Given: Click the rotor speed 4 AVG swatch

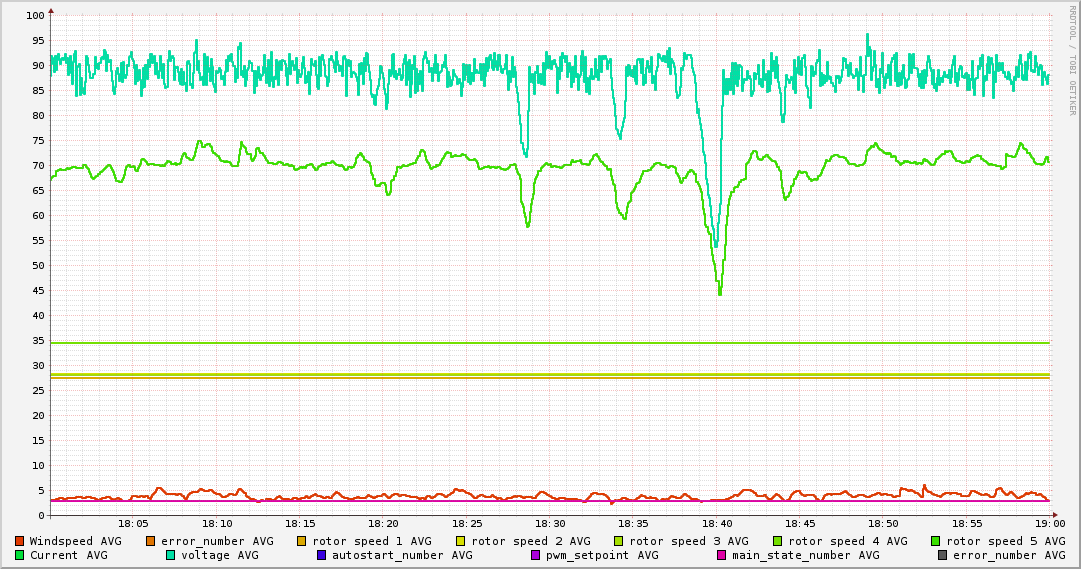Looking at the screenshot, I should 778,541.
